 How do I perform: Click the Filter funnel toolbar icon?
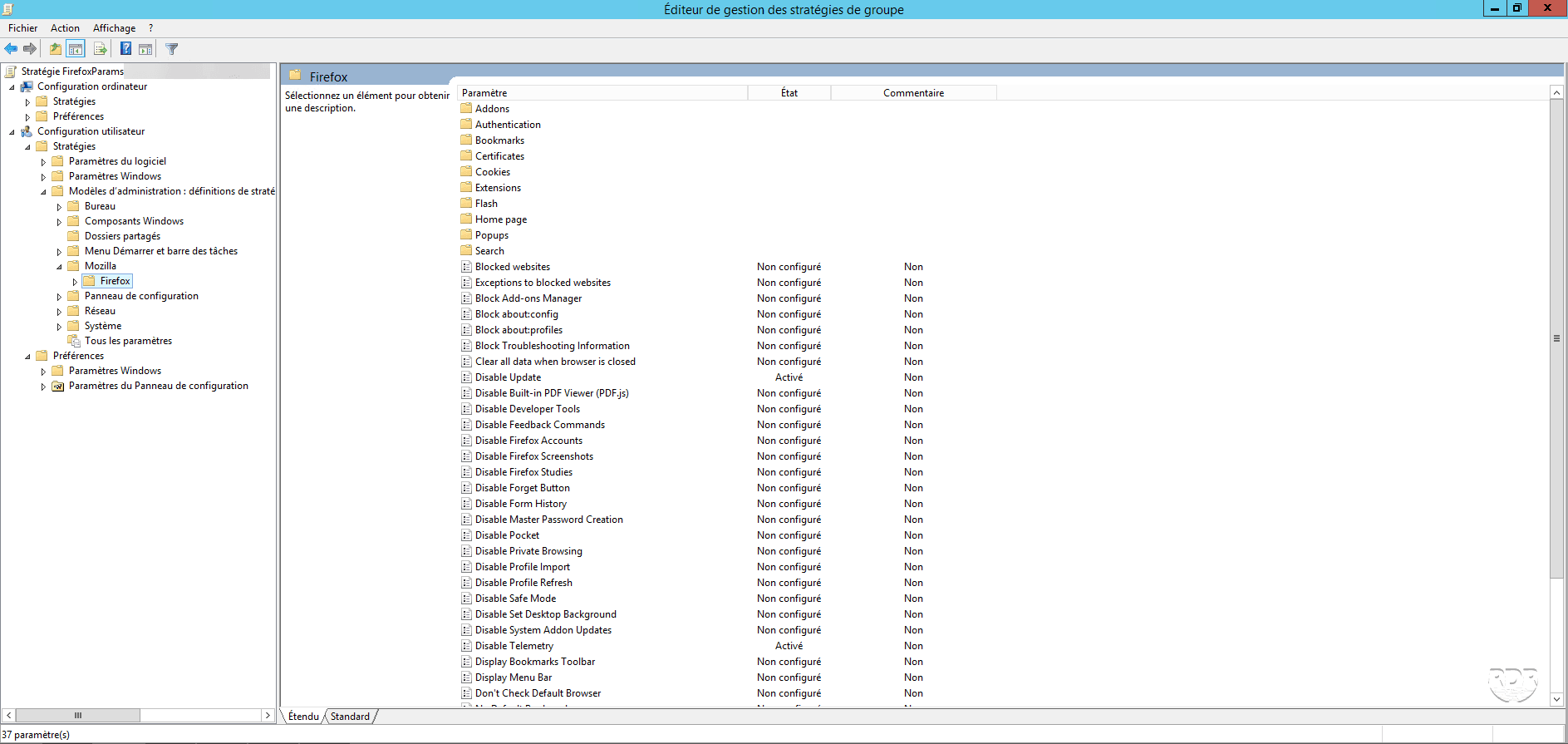[x=172, y=49]
